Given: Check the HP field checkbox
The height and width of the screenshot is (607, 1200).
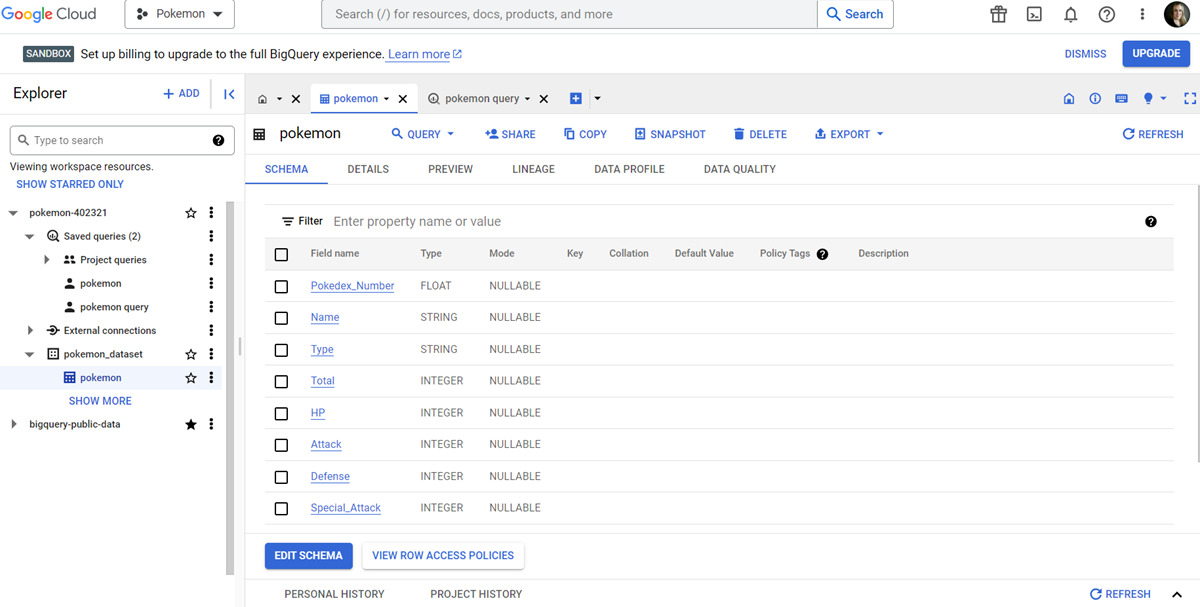Looking at the screenshot, I should point(281,414).
